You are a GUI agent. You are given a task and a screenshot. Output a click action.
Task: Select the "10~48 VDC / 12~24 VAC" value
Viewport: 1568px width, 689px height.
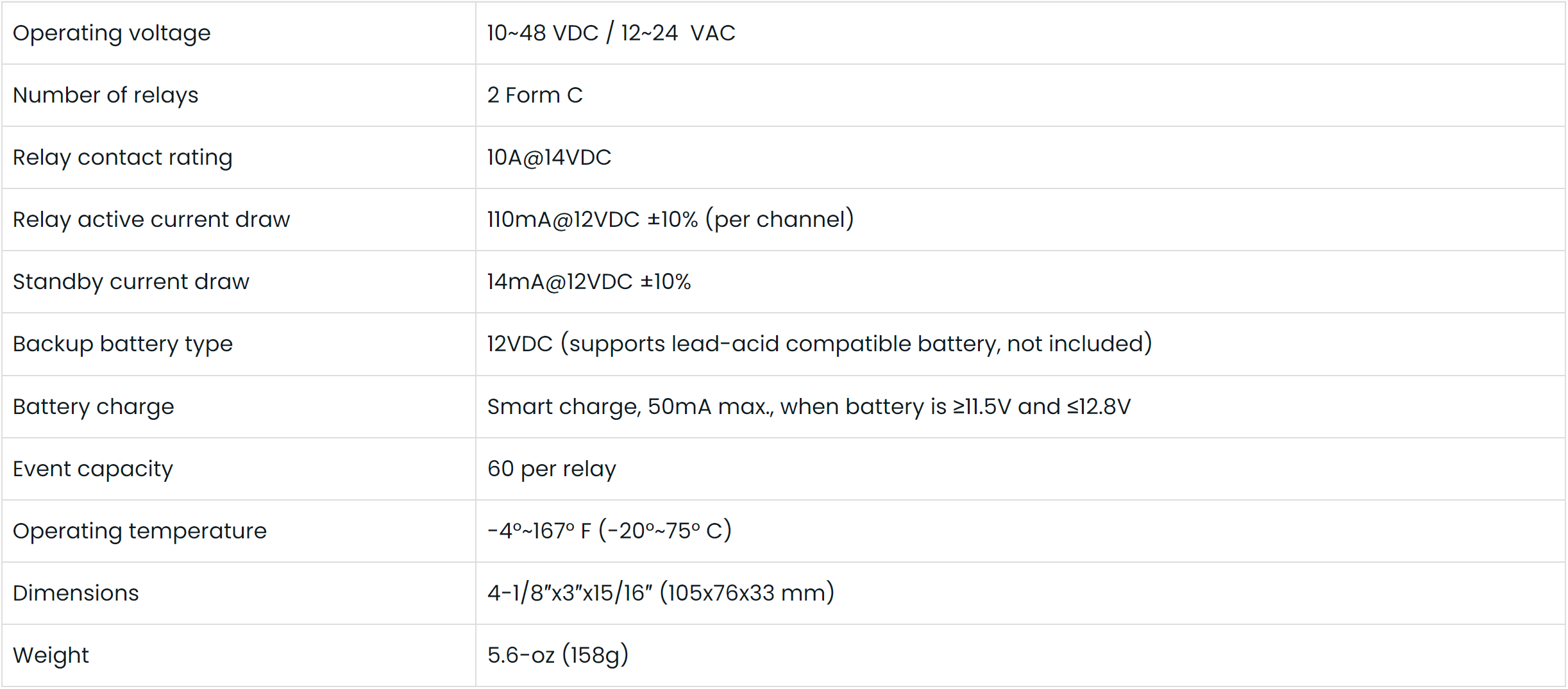pos(611,33)
